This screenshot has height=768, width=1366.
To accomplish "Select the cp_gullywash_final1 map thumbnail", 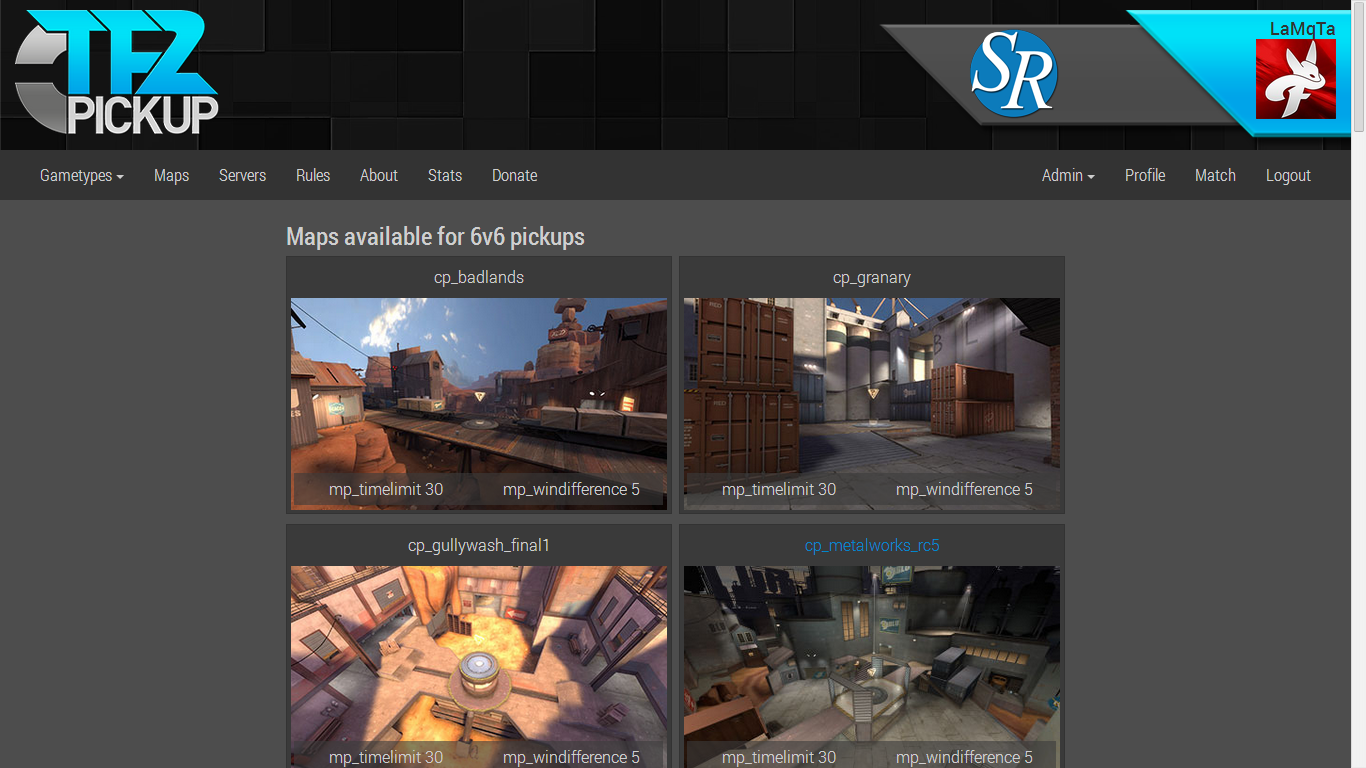I will [x=479, y=667].
